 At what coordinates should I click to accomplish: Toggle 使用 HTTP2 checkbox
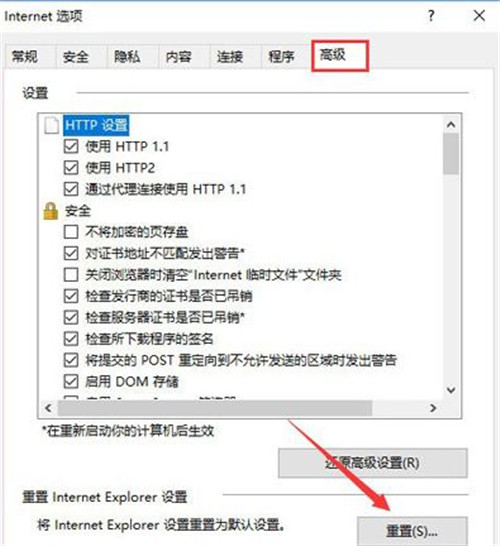[71, 168]
